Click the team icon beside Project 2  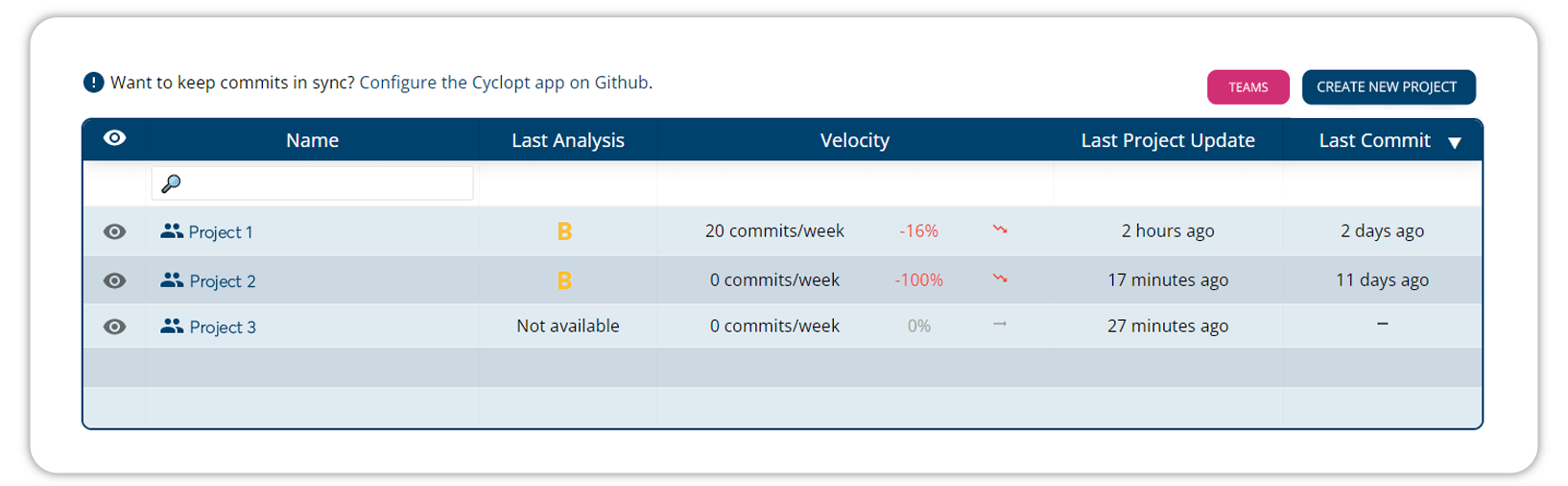pos(172,280)
